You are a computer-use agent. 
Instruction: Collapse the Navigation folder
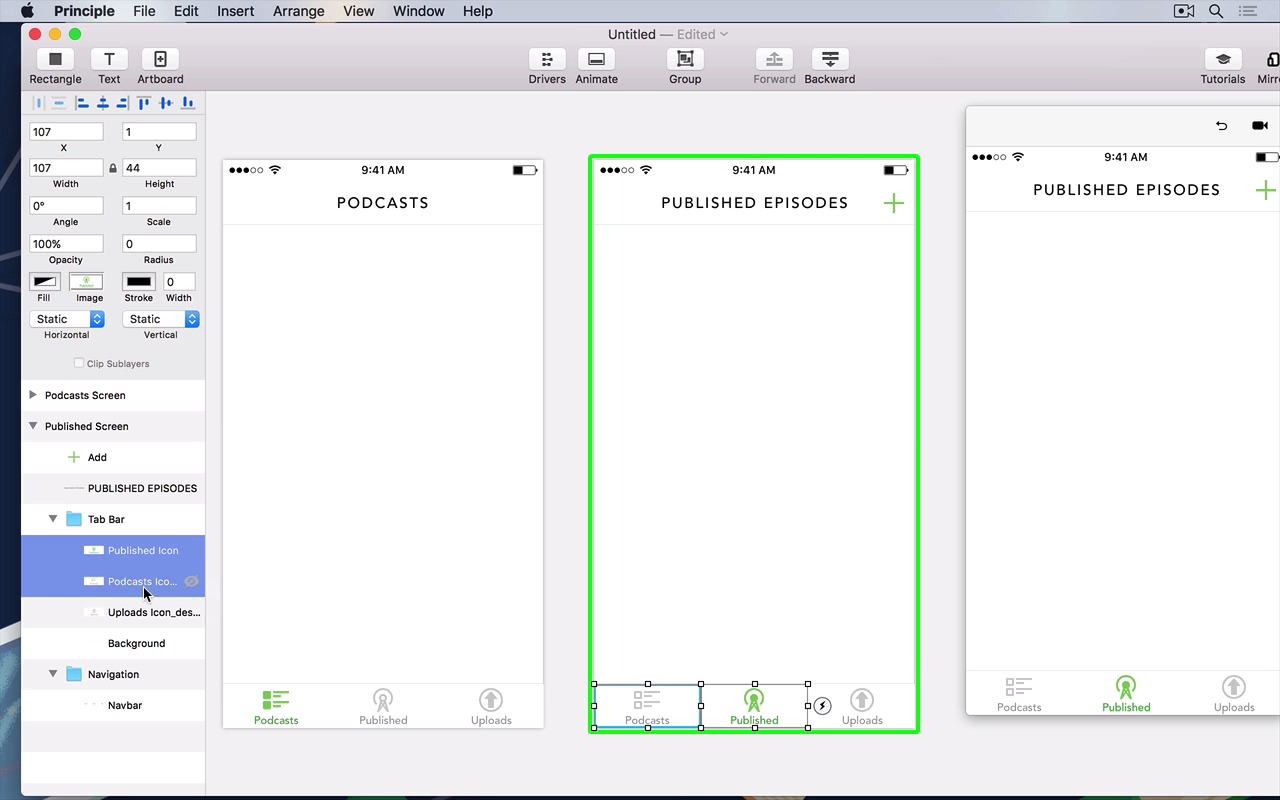point(53,674)
